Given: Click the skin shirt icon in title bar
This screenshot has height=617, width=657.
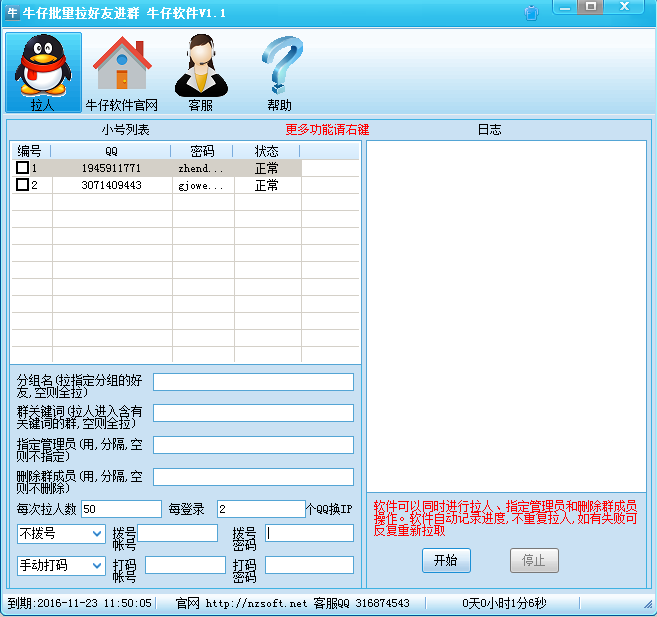Looking at the screenshot, I should tap(531, 13).
